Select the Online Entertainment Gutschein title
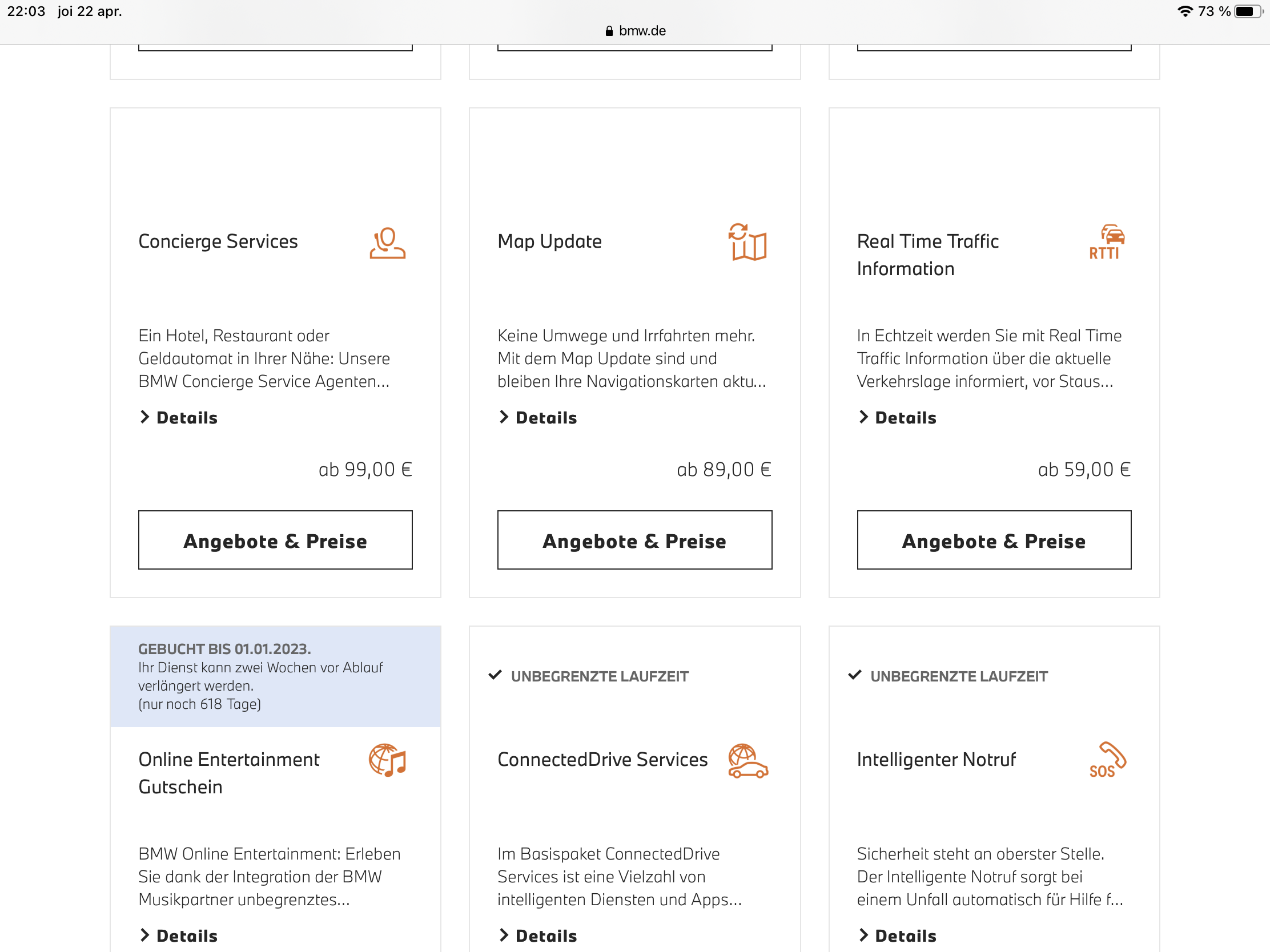1270x952 pixels. point(229,773)
